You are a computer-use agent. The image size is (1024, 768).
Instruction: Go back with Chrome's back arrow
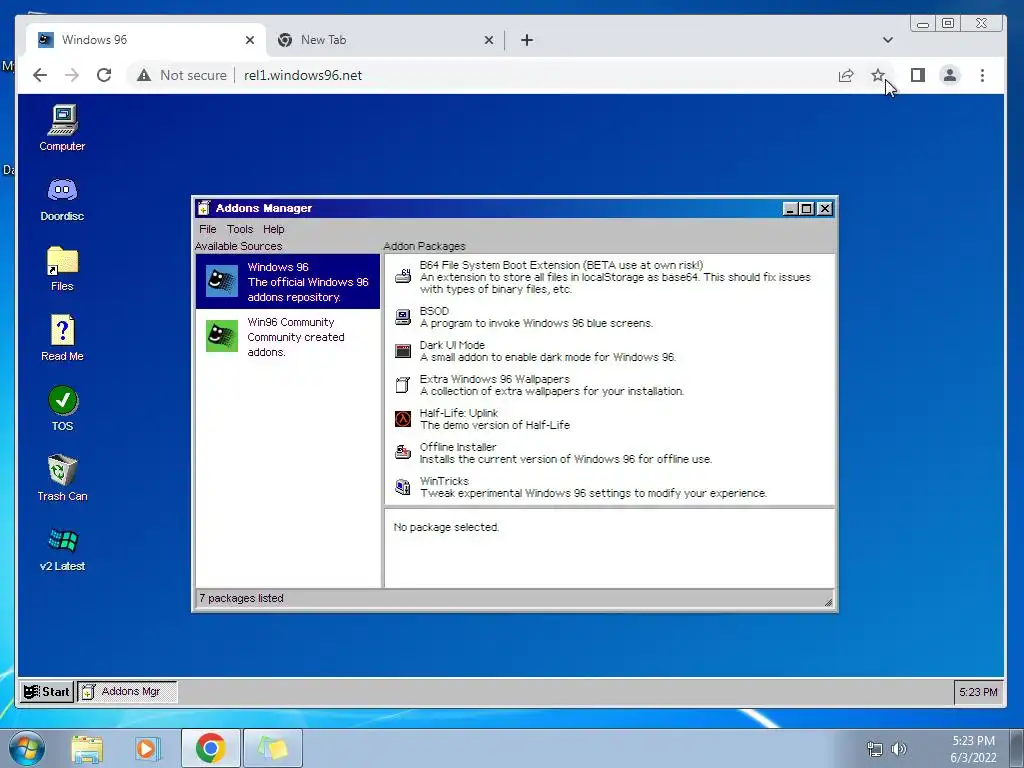[x=40, y=75]
